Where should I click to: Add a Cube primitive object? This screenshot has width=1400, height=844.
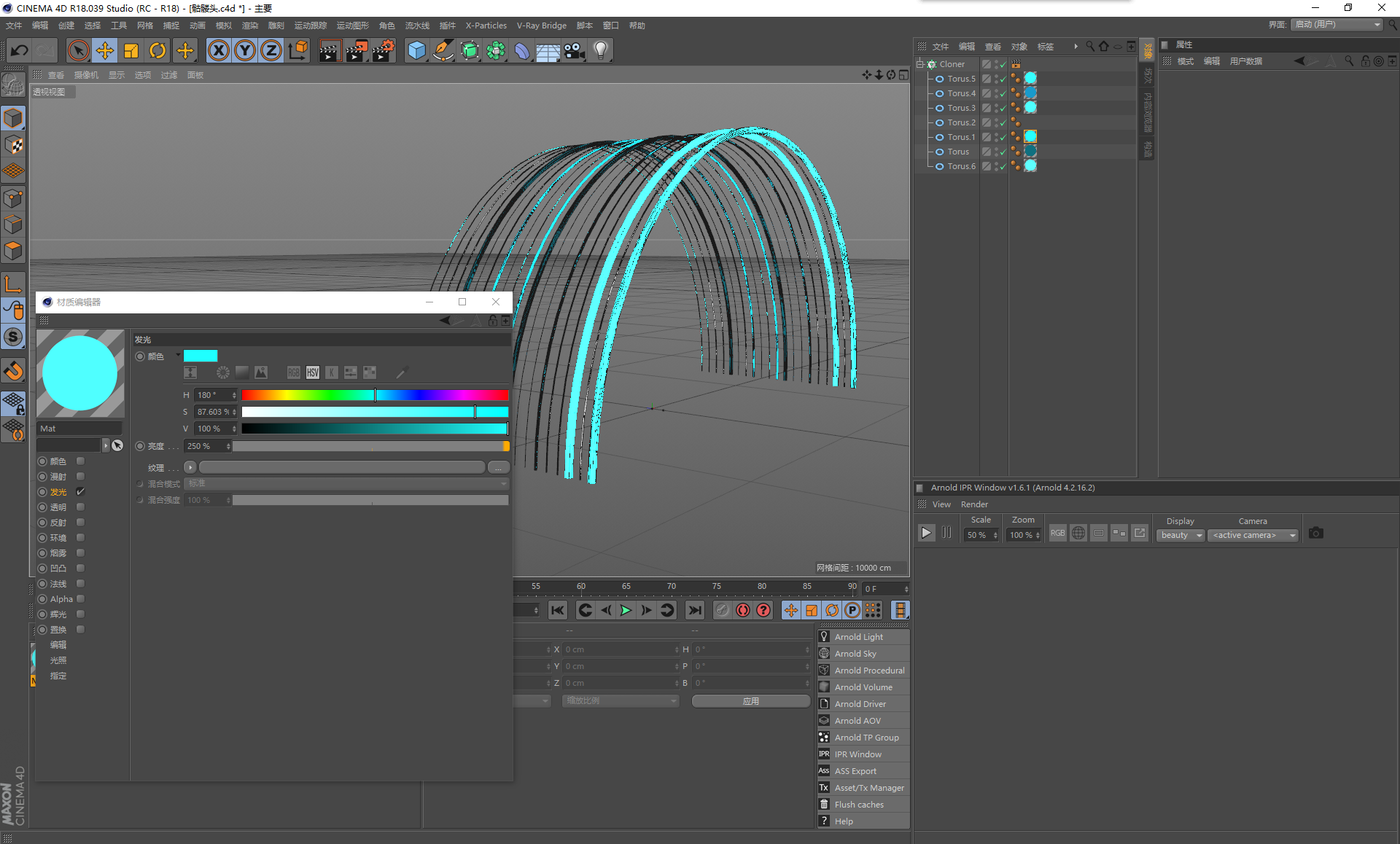click(x=416, y=50)
